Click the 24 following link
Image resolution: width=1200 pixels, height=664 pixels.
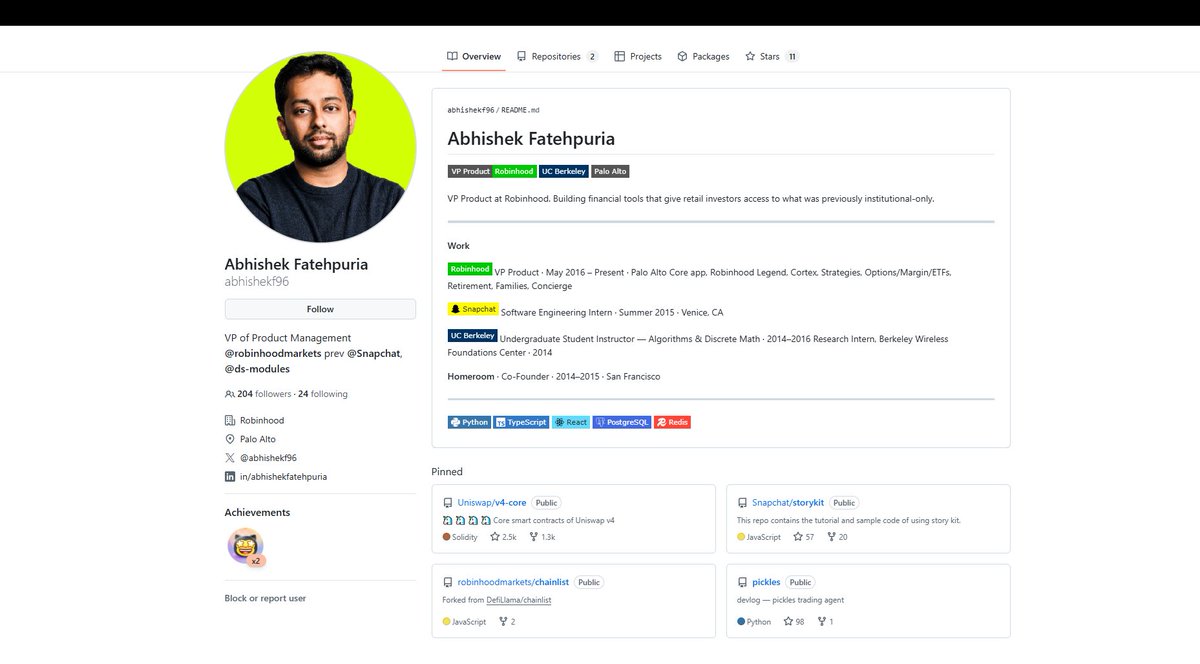click(323, 394)
